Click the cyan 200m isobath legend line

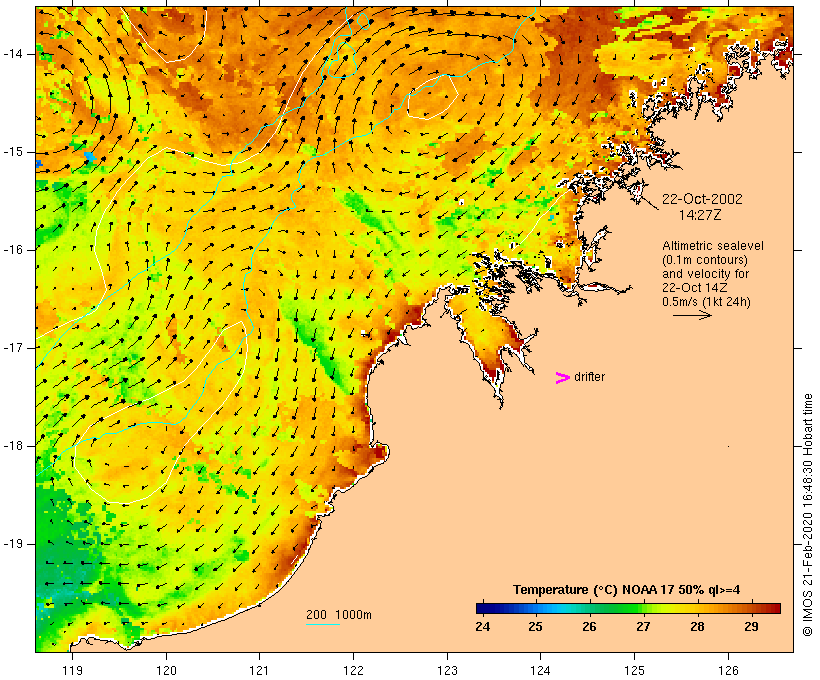click(323, 624)
